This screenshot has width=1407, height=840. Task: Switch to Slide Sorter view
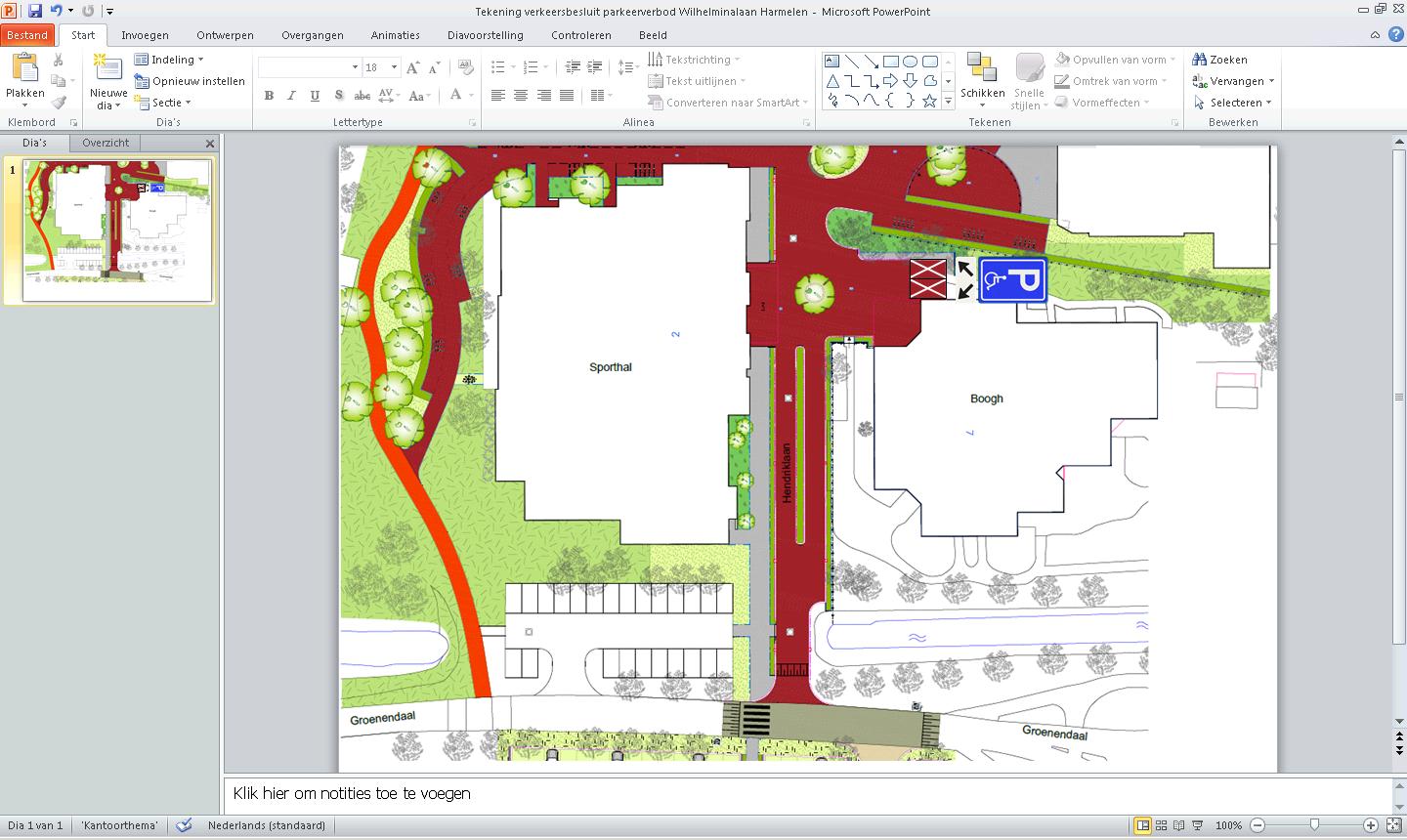pyautogui.click(x=1161, y=825)
